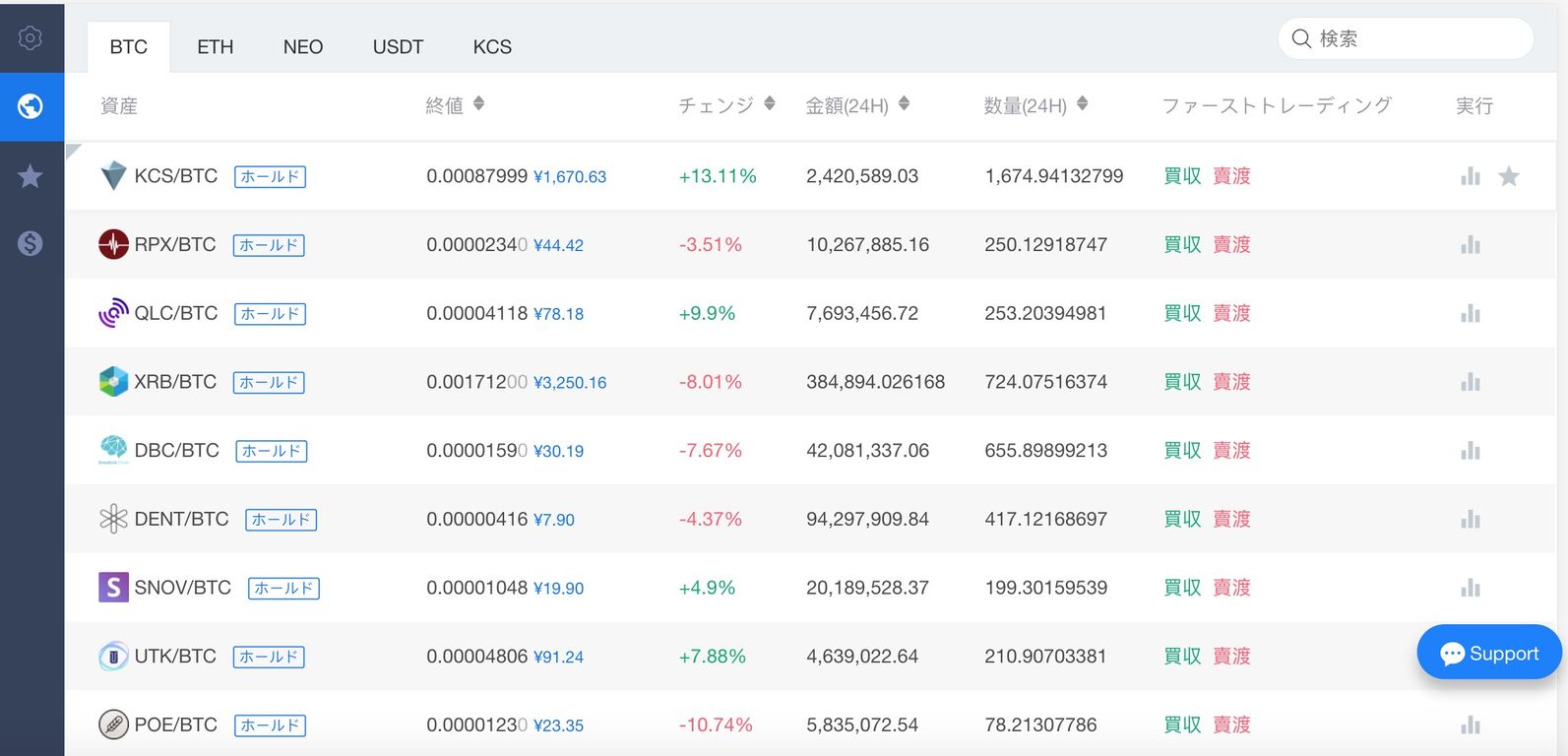
Task: Click the UTK coin logo icon
Action: click(114, 657)
